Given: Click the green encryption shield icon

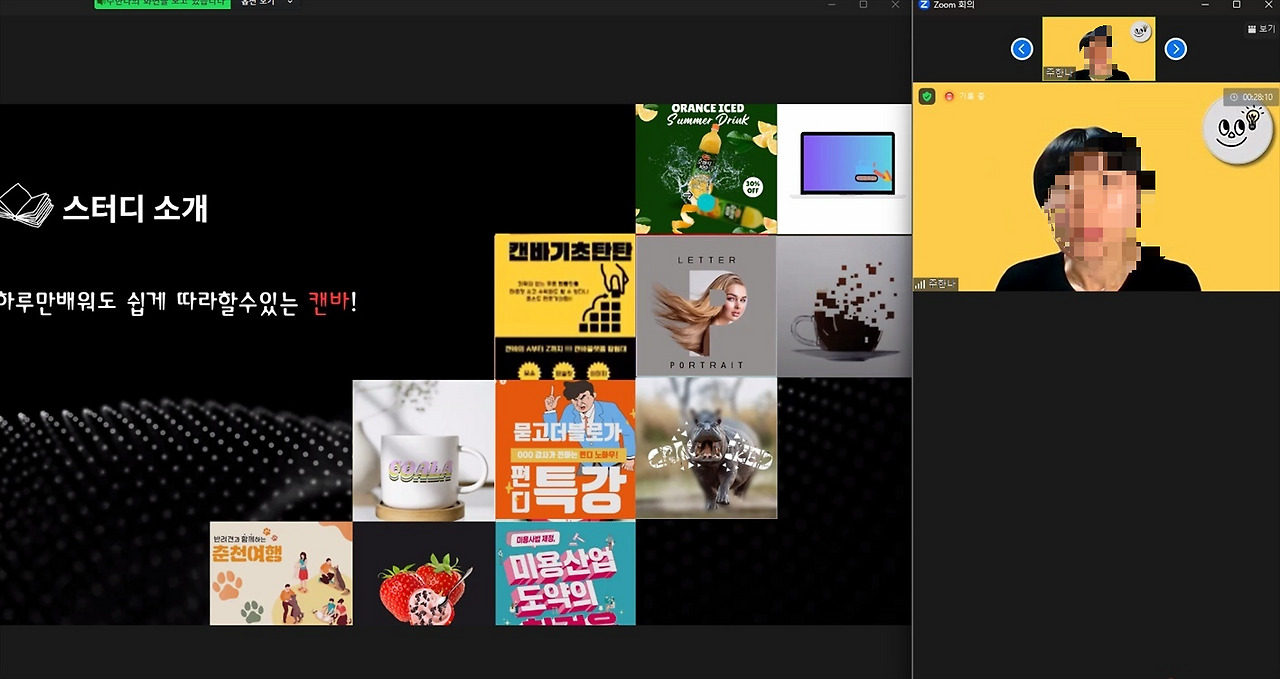Looking at the screenshot, I should pos(927,96).
